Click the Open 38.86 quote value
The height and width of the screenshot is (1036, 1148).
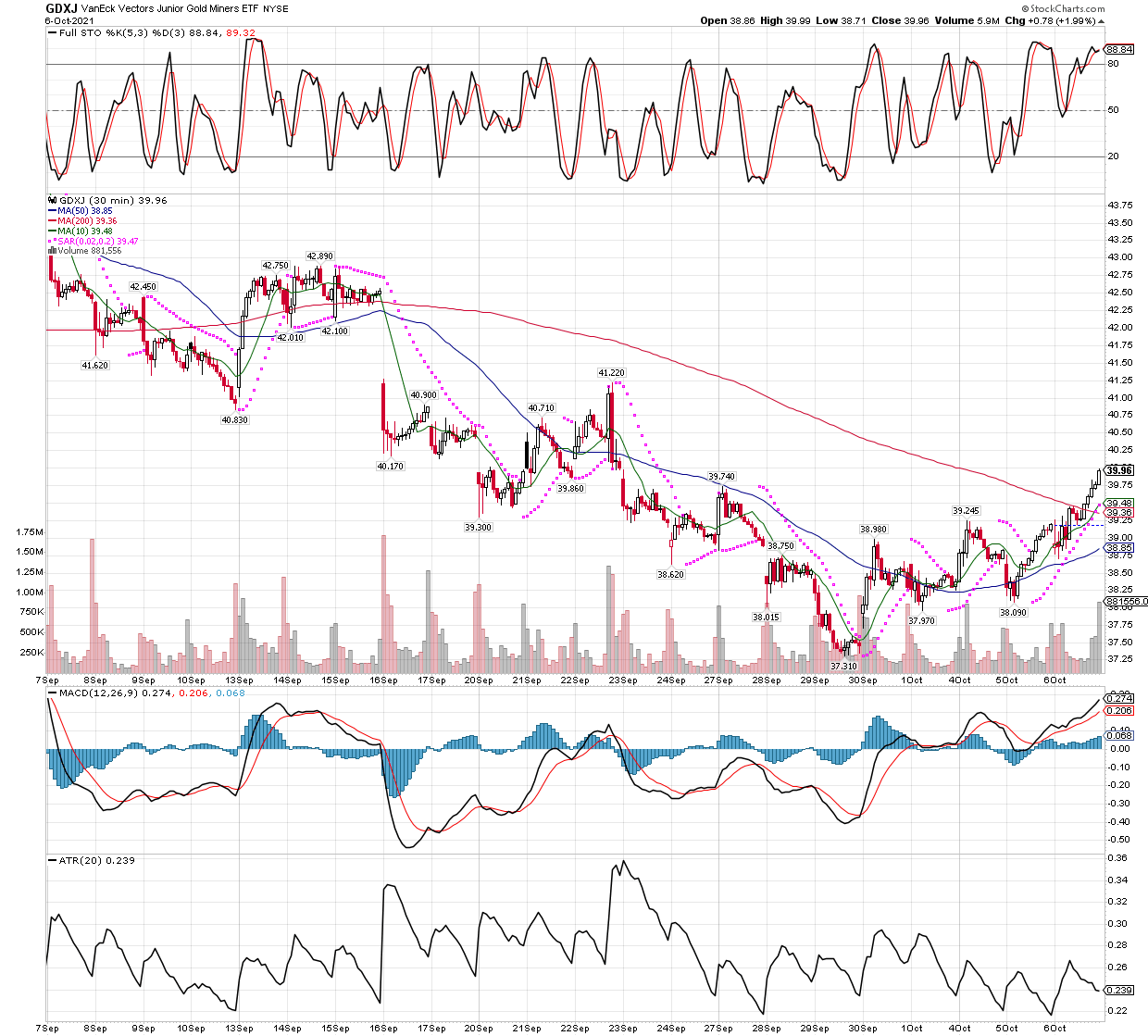728,20
